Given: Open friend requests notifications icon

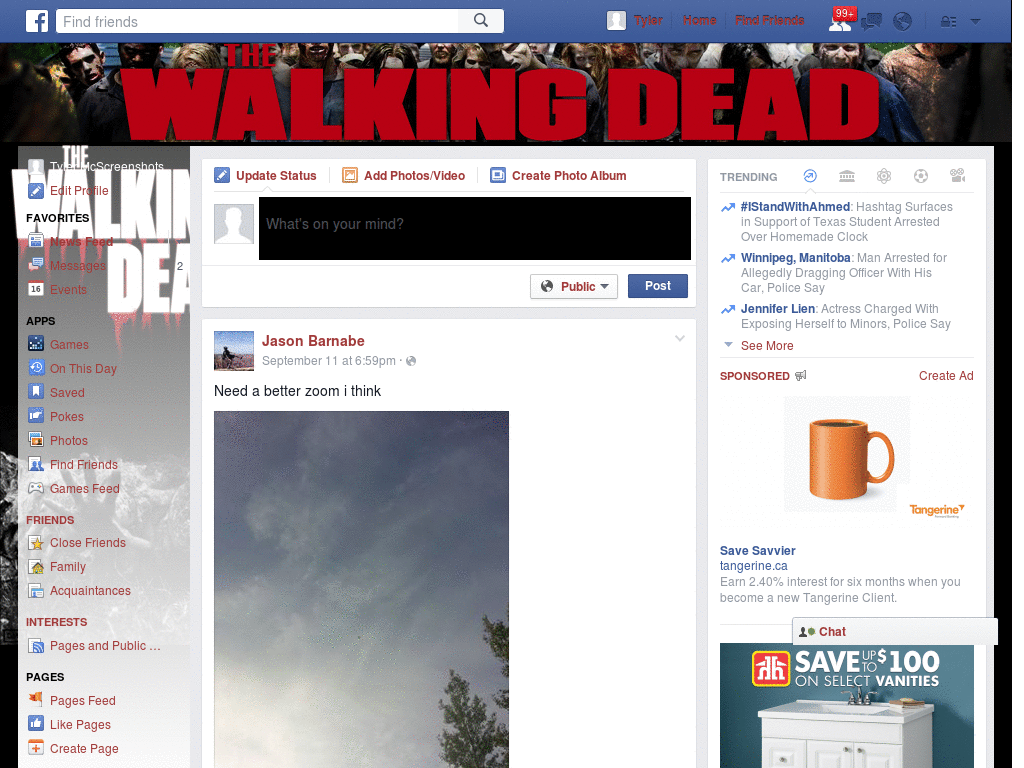Looking at the screenshot, I should [840, 22].
